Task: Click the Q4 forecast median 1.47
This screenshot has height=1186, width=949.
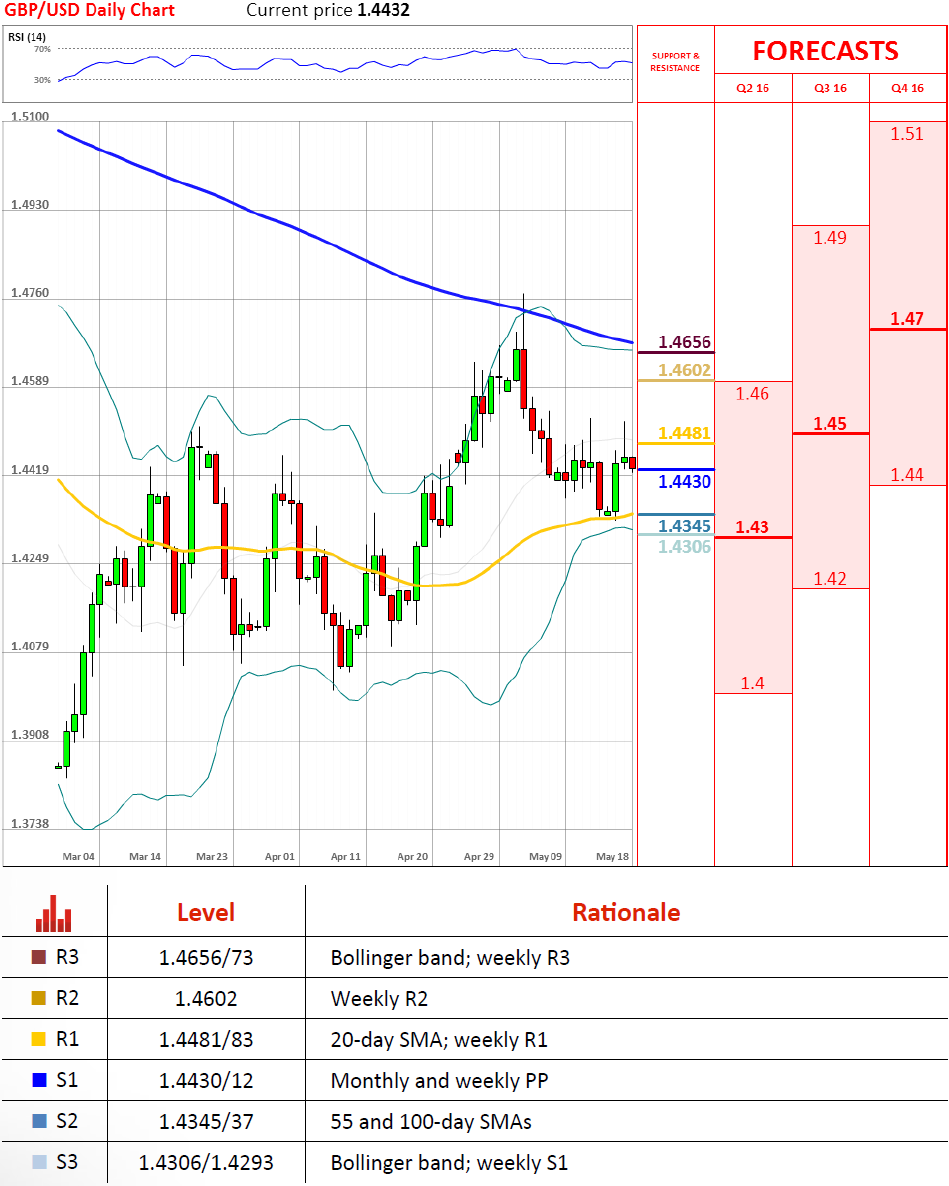Action: pyautogui.click(x=907, y=318)
